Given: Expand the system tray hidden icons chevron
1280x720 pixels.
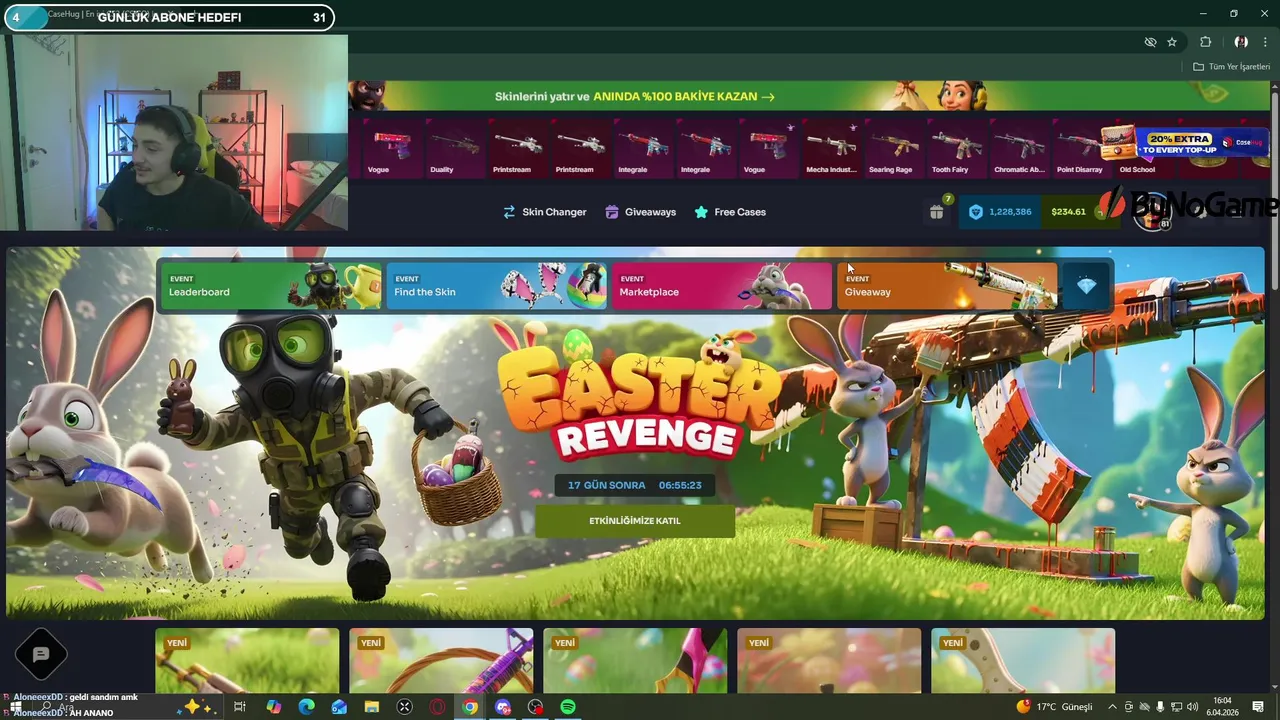Looking at the screenshot, I should click(1112, 707).
